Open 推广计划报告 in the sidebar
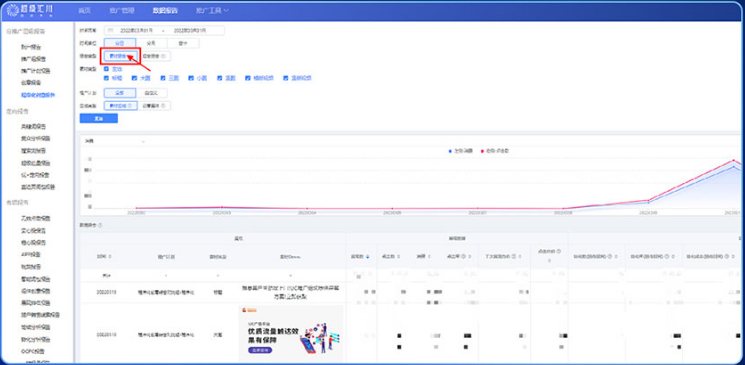The width and height of the screenshot is (745, 365). 35,71
